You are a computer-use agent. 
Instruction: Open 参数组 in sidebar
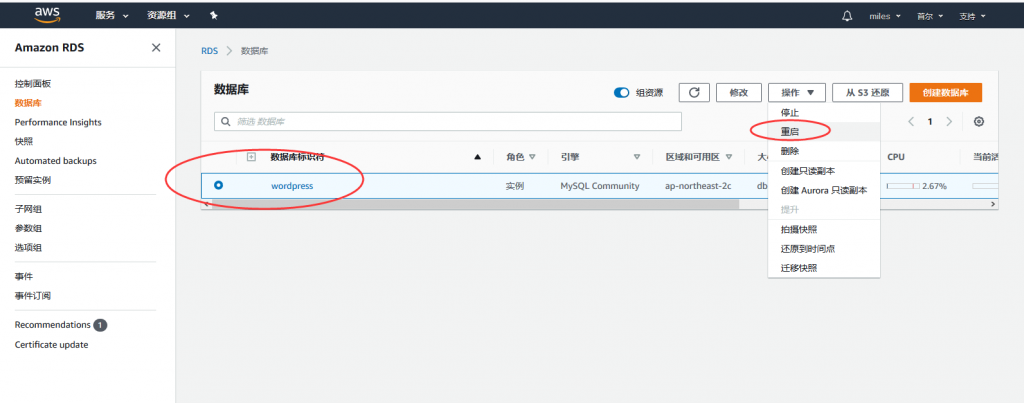(28, 229)
